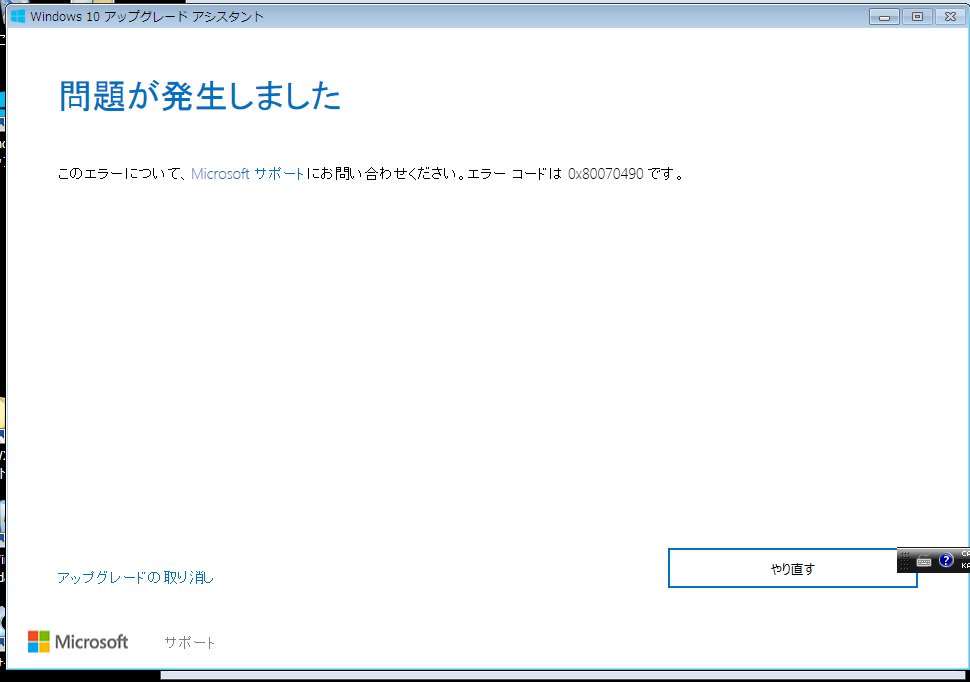Click the Windows 10 アップグレード アシスタント window title
970x682 pixels.
click(x=147, y=17)
